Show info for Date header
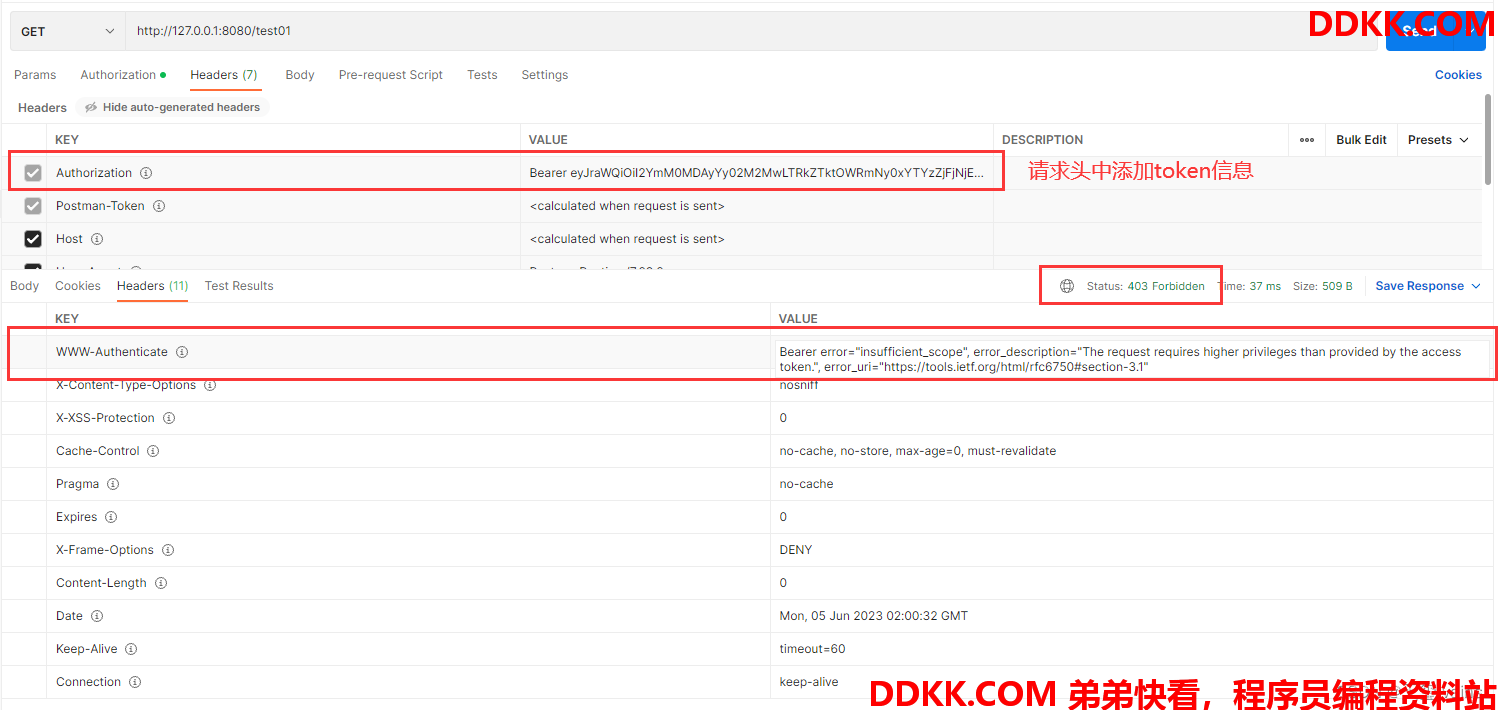The height and width of the screenshot is (710, 1498). 97,616
